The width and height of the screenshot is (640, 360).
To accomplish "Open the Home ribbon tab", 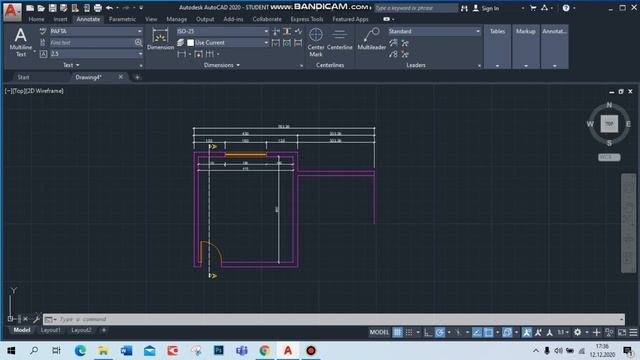I will pyautogui.click(x=36, y=19).
